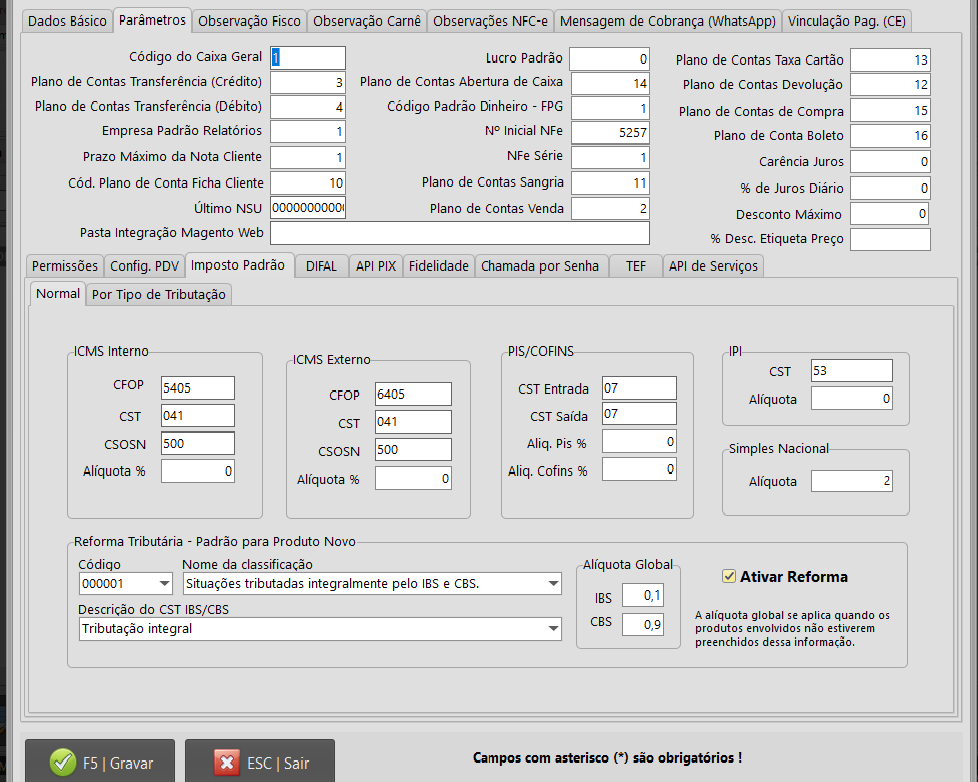Click the F5 | Gravar button
The image size is (978, 782).
coord(100,762)
